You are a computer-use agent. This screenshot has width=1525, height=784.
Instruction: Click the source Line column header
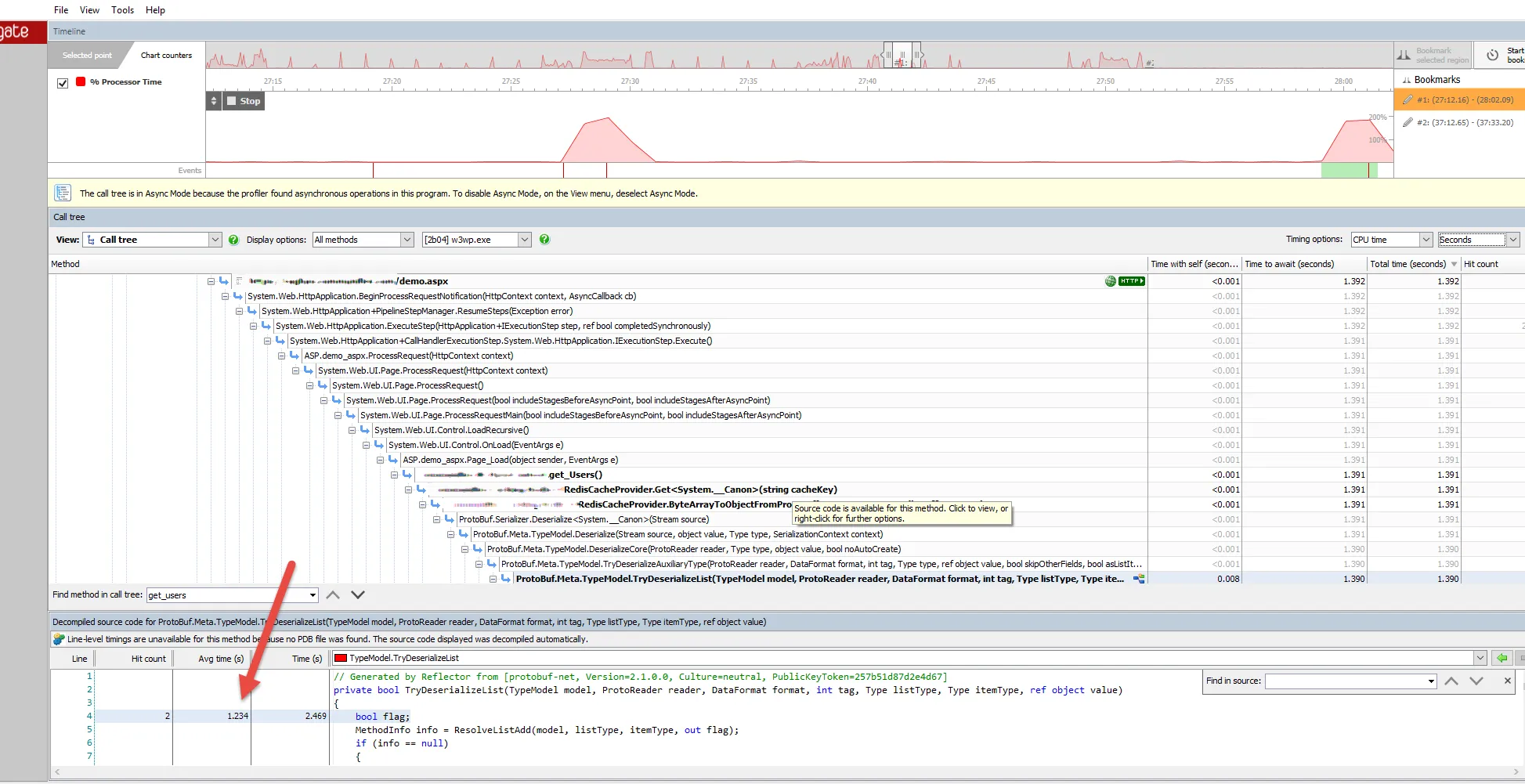point(72,659)
